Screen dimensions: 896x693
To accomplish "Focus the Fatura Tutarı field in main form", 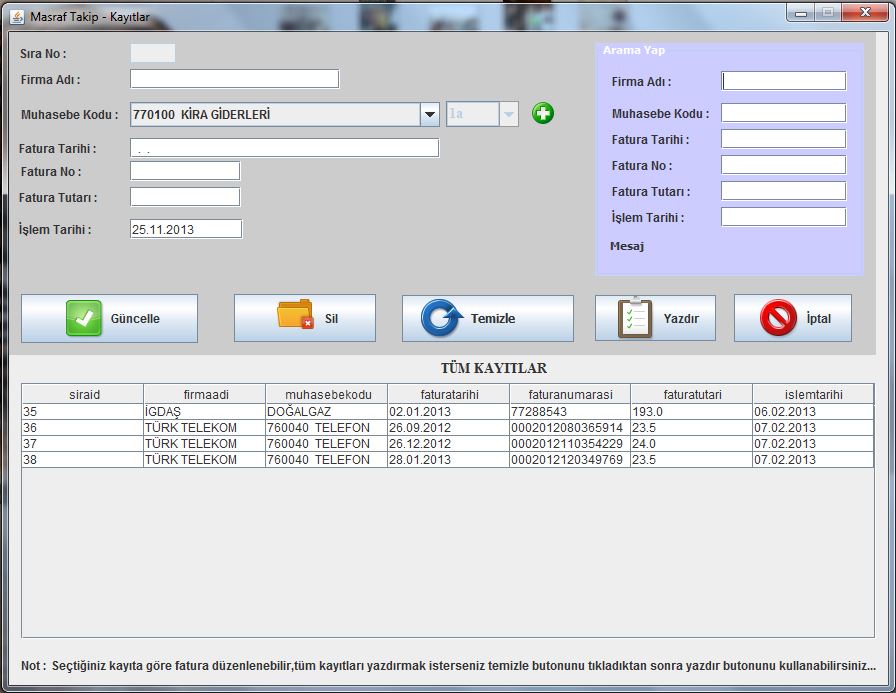I will pyautogui.click(x=185, y=197).
